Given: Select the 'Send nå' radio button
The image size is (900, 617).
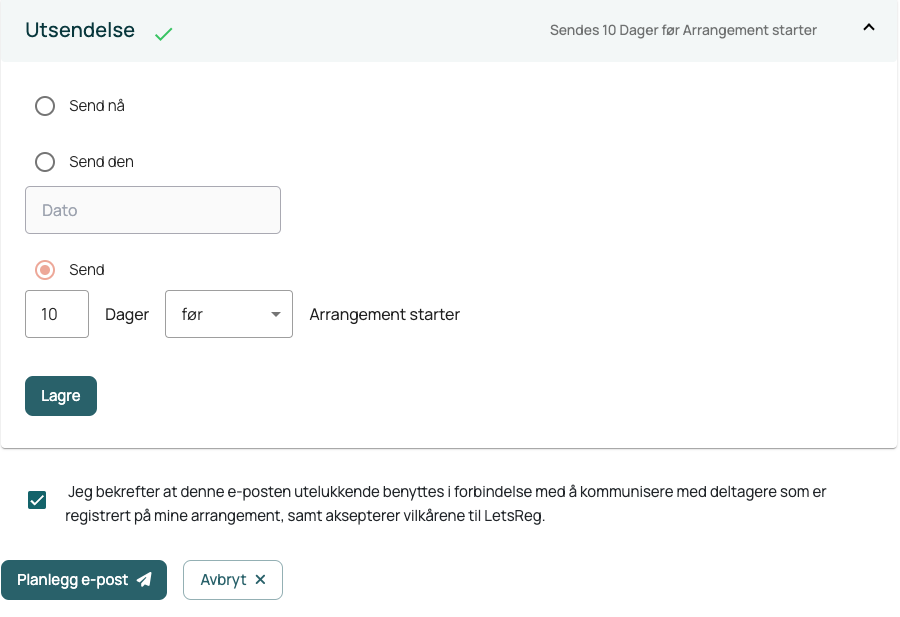Looking at the screenshot, I should pos(45,106).
